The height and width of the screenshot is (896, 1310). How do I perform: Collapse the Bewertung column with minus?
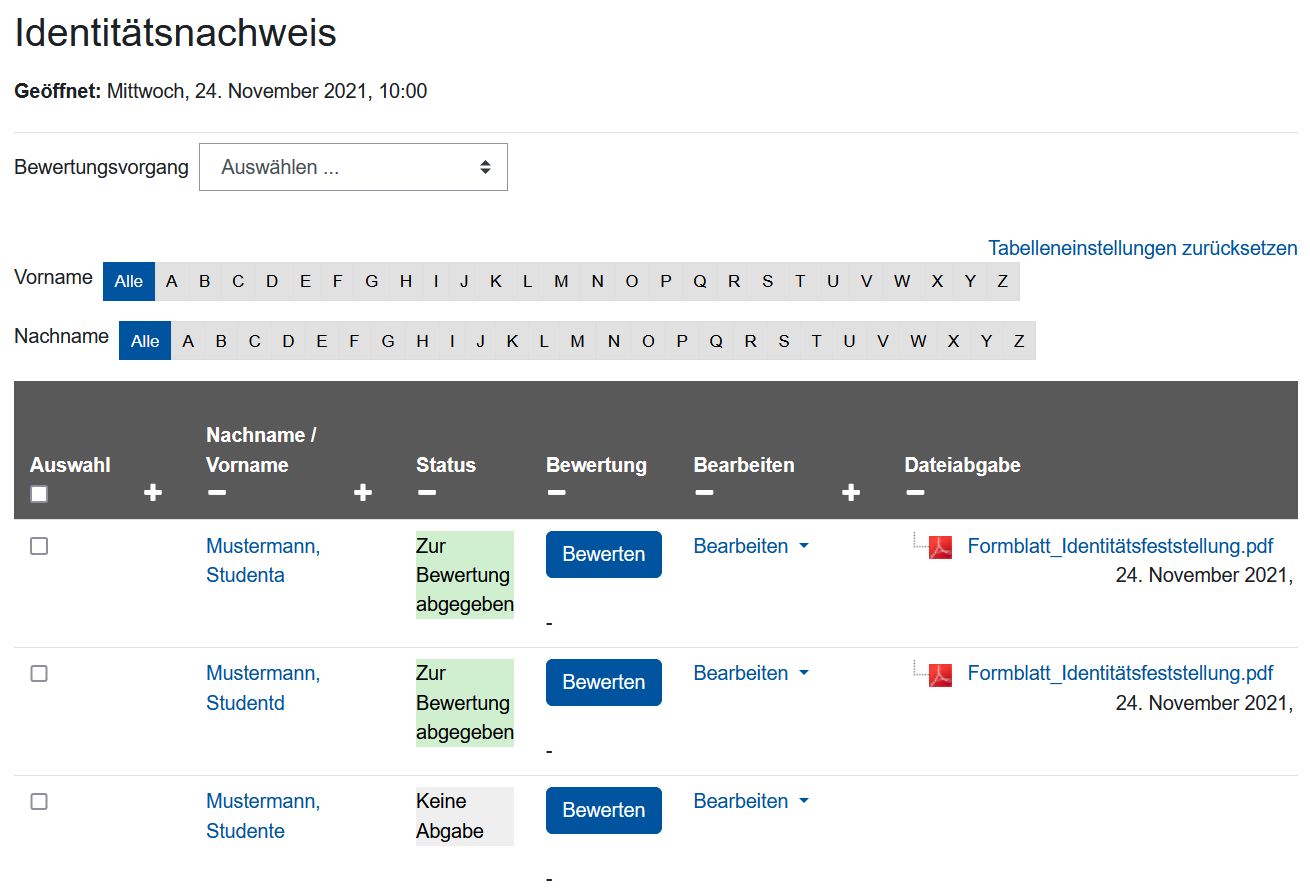pos(557,493)
